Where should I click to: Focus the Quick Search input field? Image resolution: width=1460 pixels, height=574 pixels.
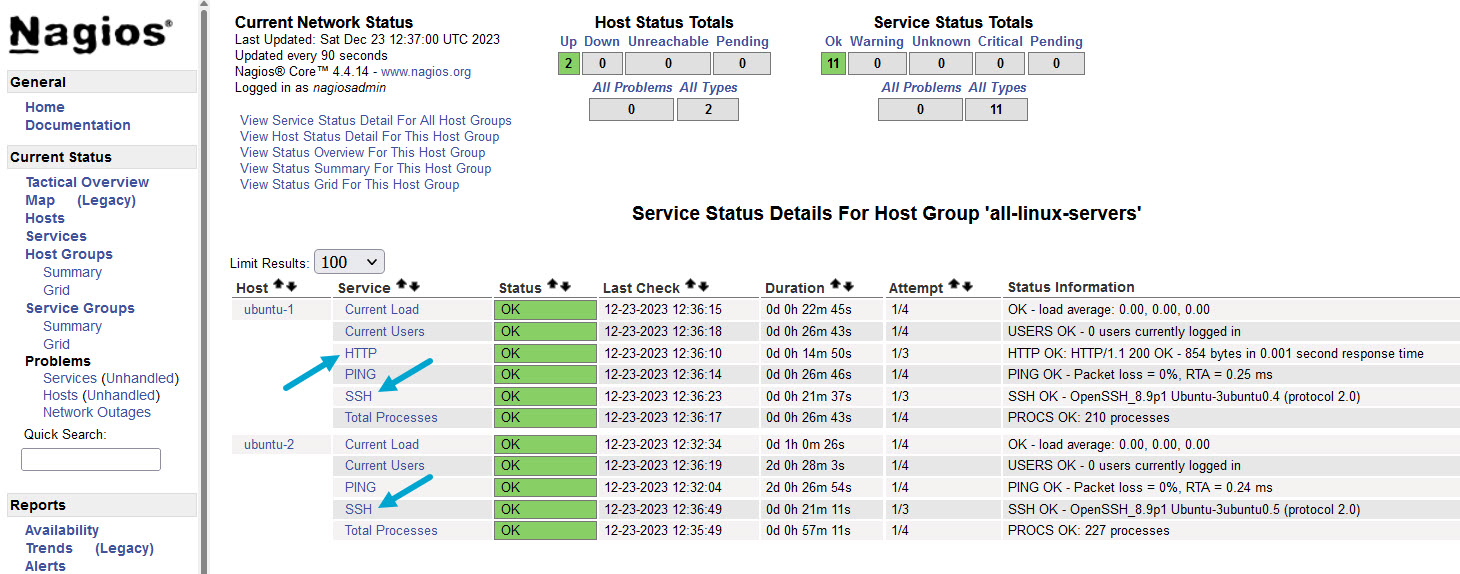(x=91, y=459)
